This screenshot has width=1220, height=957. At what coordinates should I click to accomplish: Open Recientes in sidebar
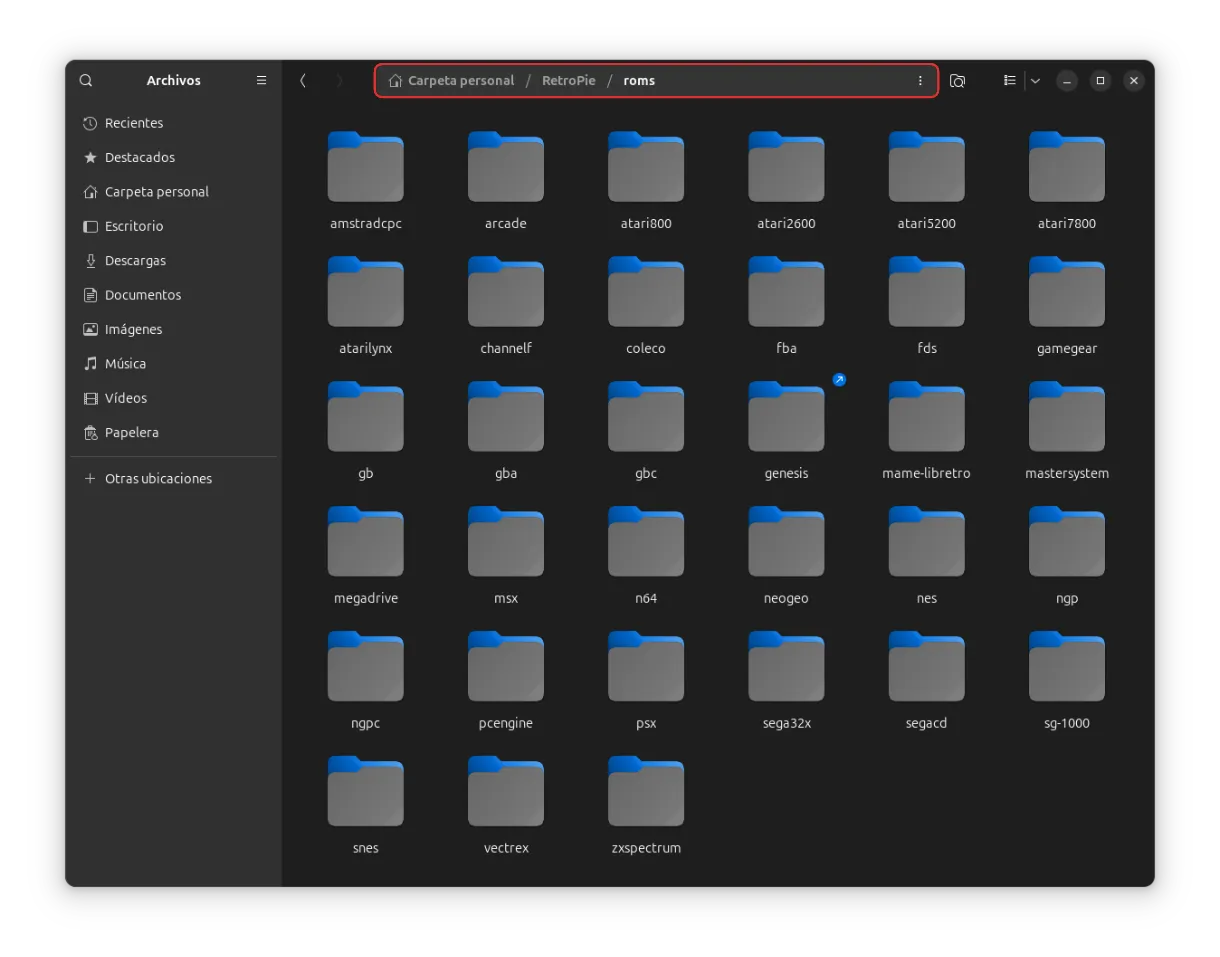point(133,123)
